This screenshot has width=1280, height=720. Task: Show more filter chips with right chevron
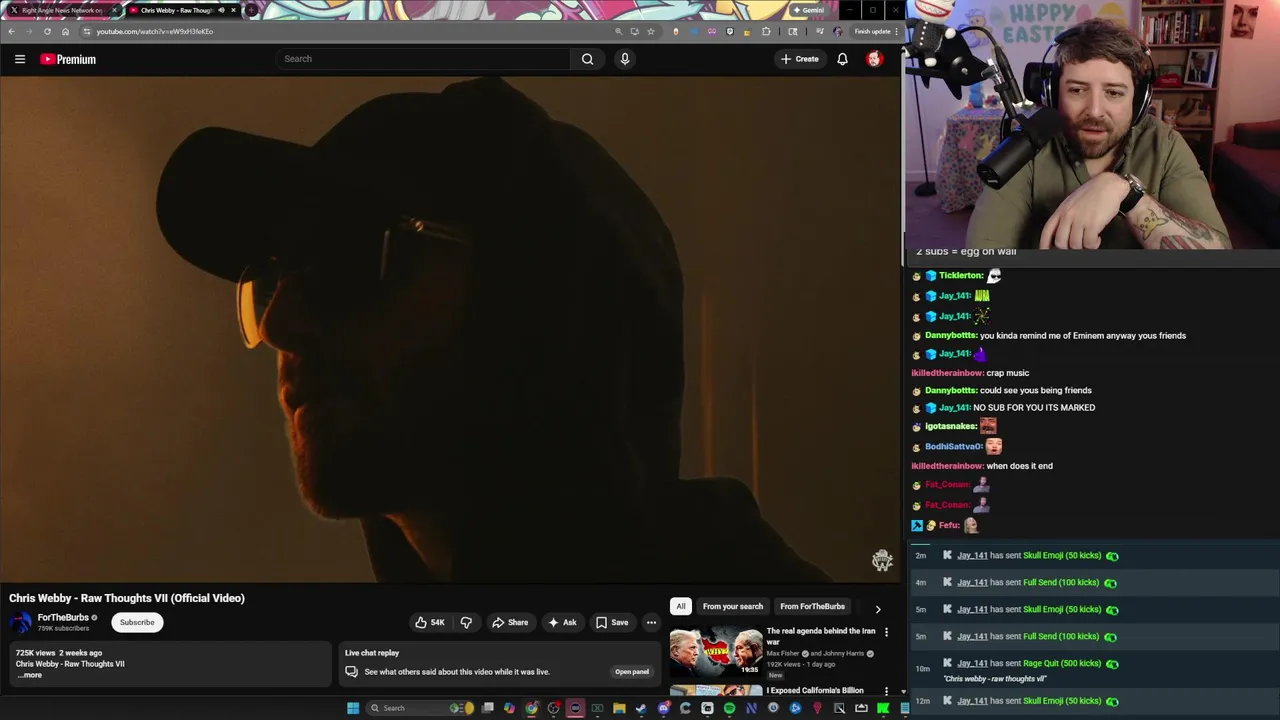click(x=878, y=608)
